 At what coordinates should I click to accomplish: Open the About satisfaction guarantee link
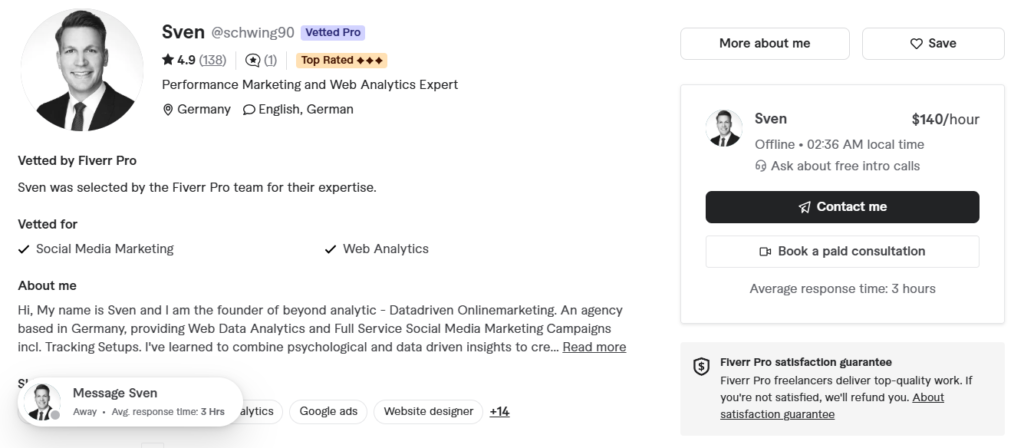832,406
